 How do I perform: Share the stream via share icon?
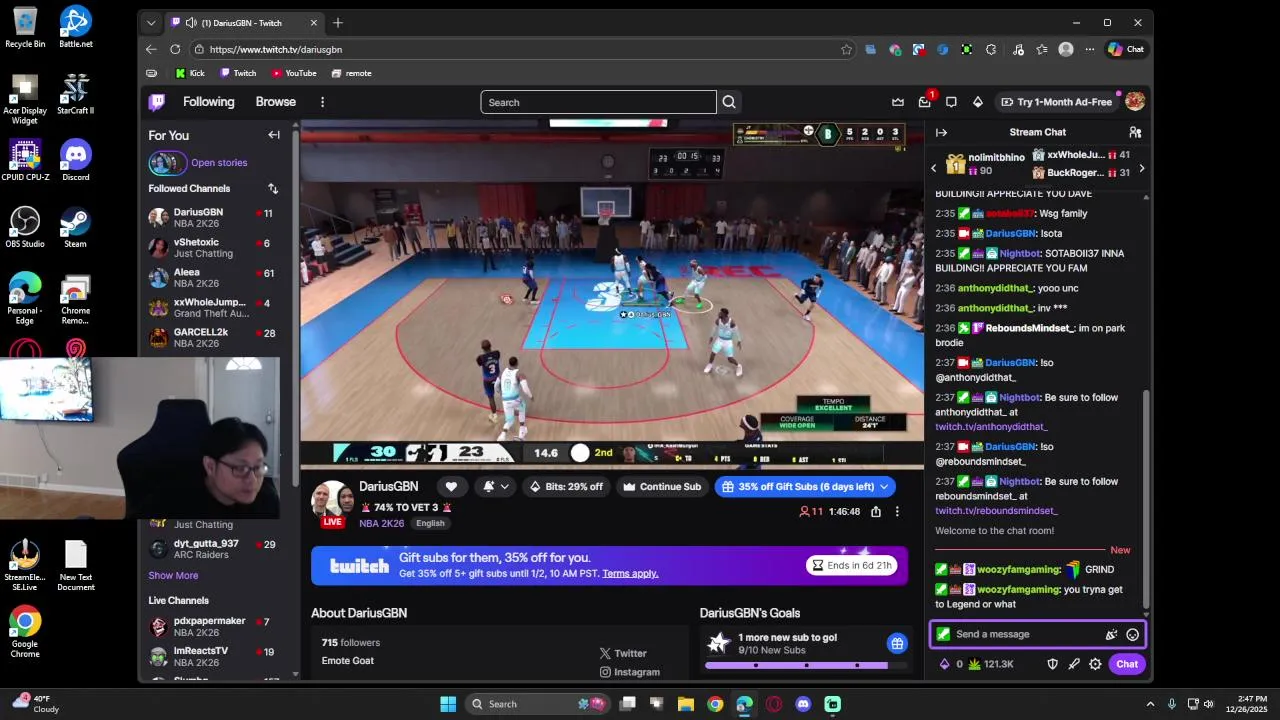tap(876, 511)
